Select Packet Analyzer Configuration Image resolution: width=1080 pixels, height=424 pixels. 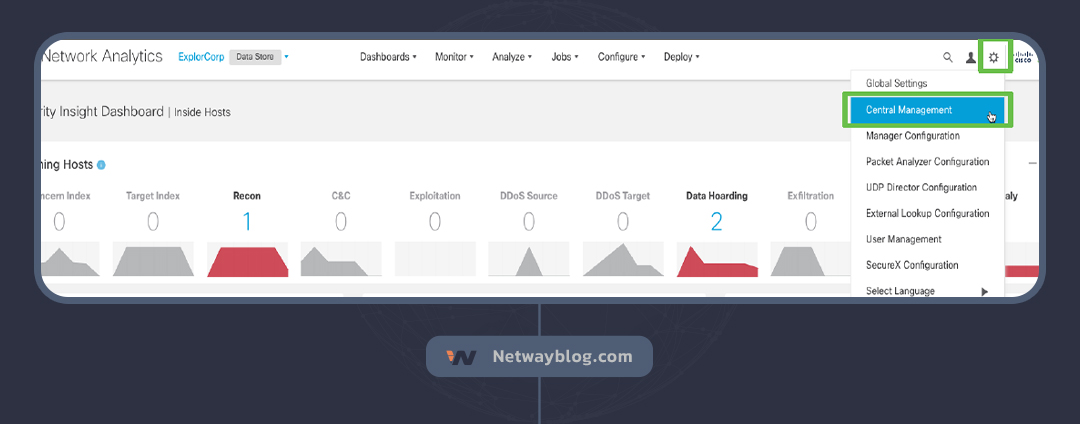coord(927,162)
